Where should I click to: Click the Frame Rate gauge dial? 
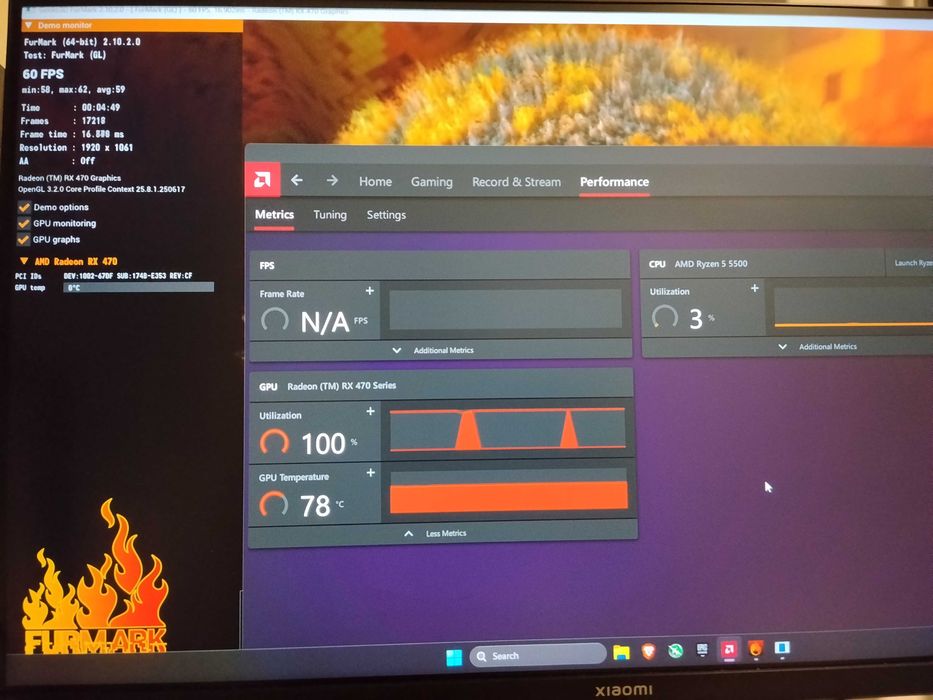coord(275,320)
